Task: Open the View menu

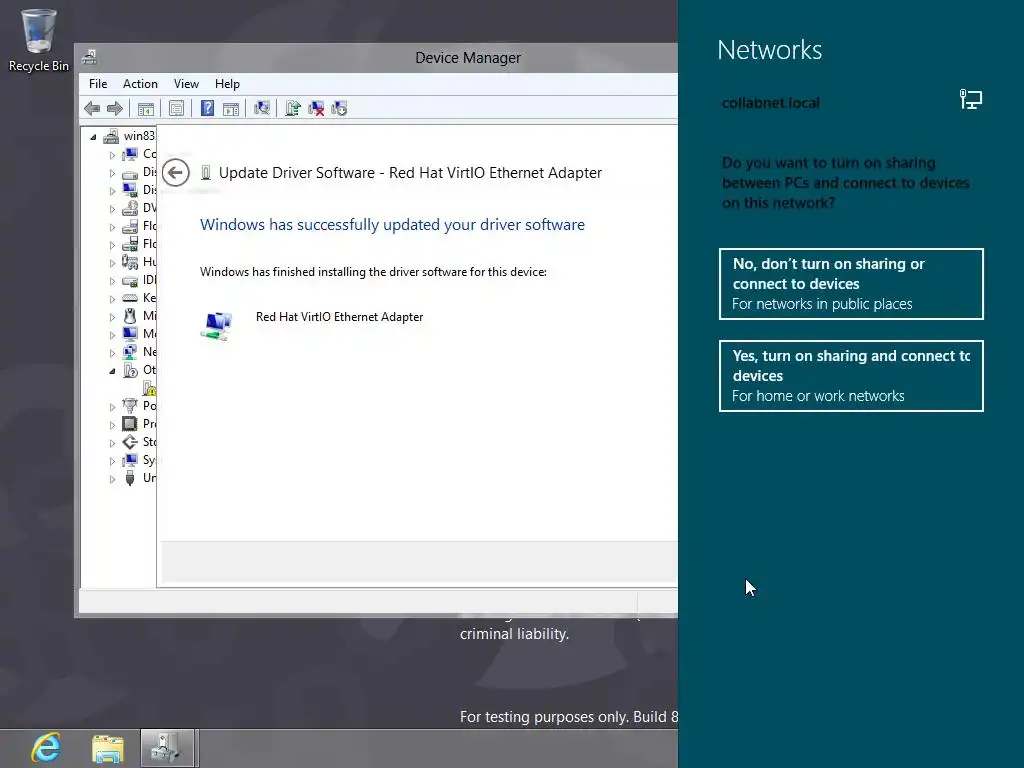Action: (x=186, y=84)
